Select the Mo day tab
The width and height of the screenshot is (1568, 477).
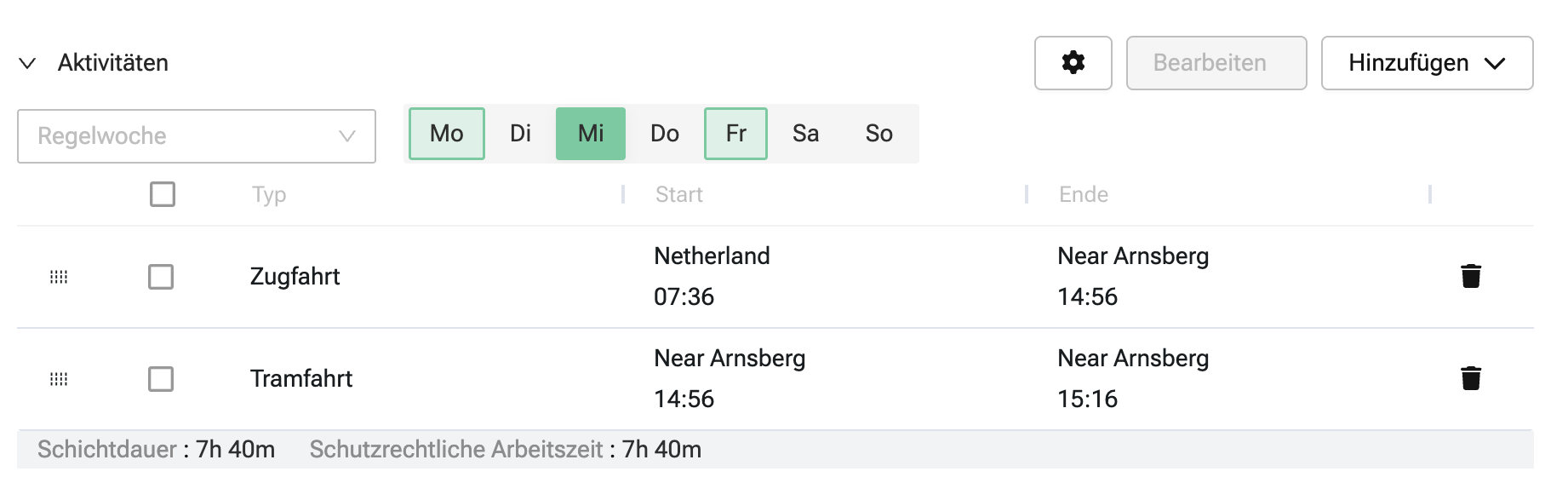[447, 134]
